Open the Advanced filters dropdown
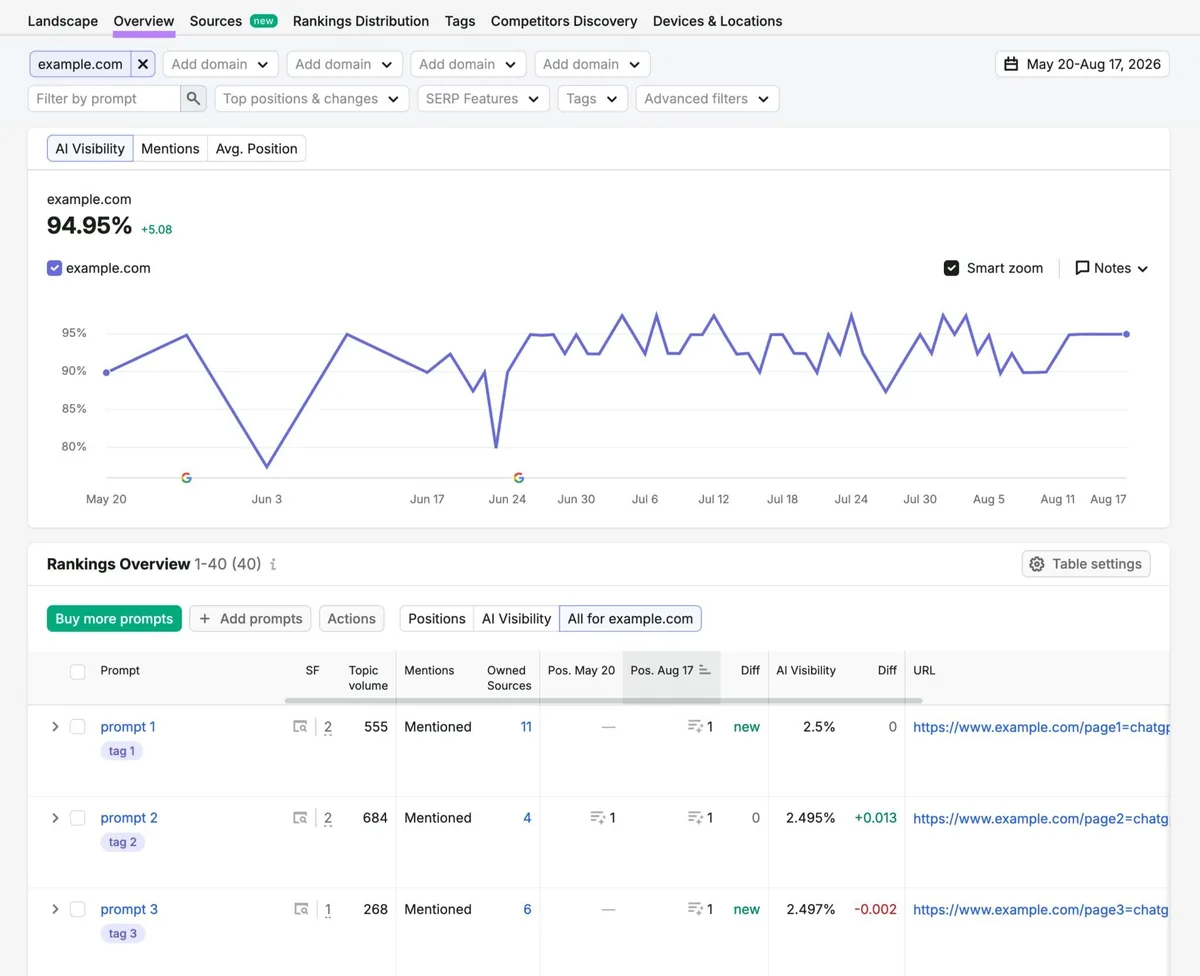Viewport: 1200px width, 976px height. click(707, 98)
